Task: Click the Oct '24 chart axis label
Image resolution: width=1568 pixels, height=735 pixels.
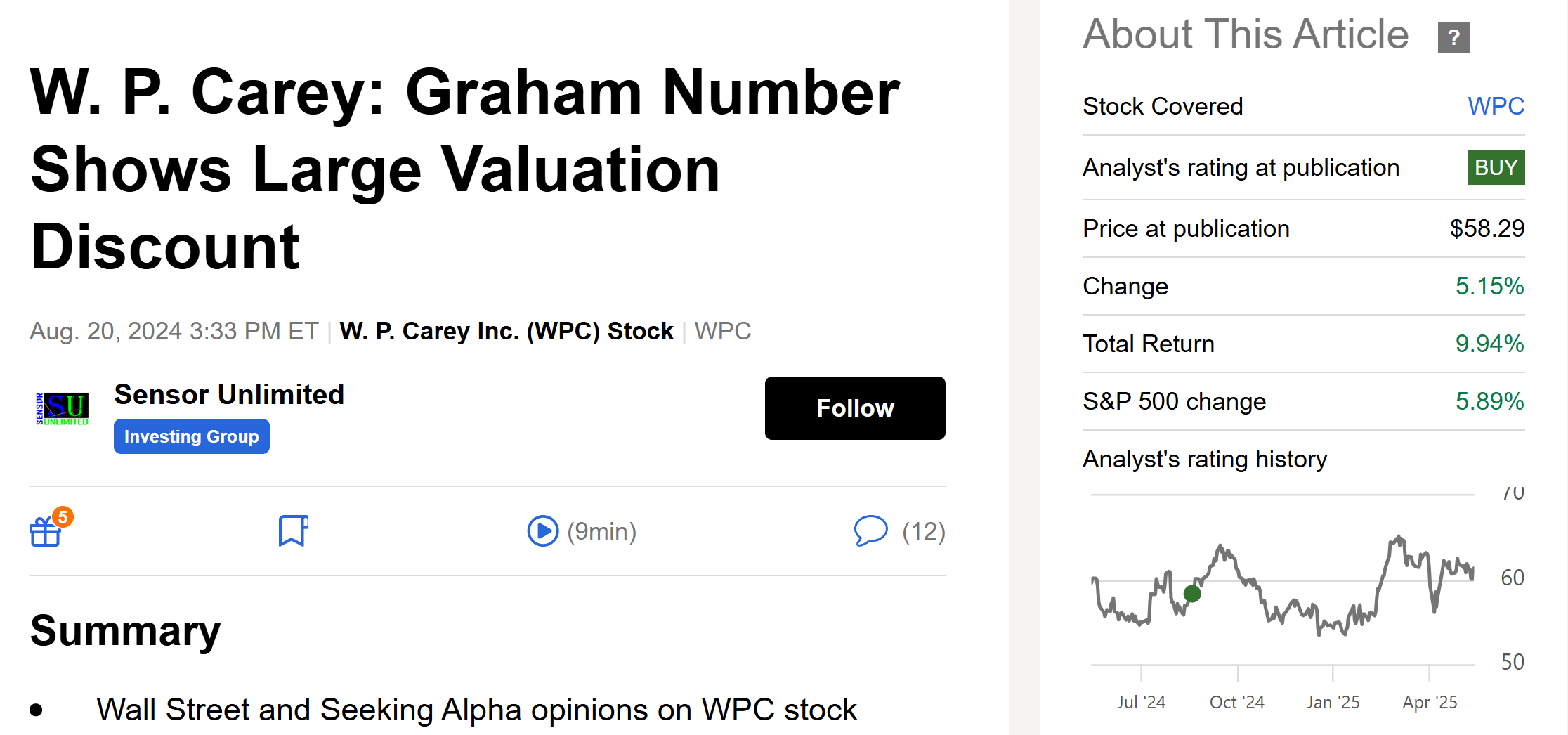Action: (x=1236, y=702)
